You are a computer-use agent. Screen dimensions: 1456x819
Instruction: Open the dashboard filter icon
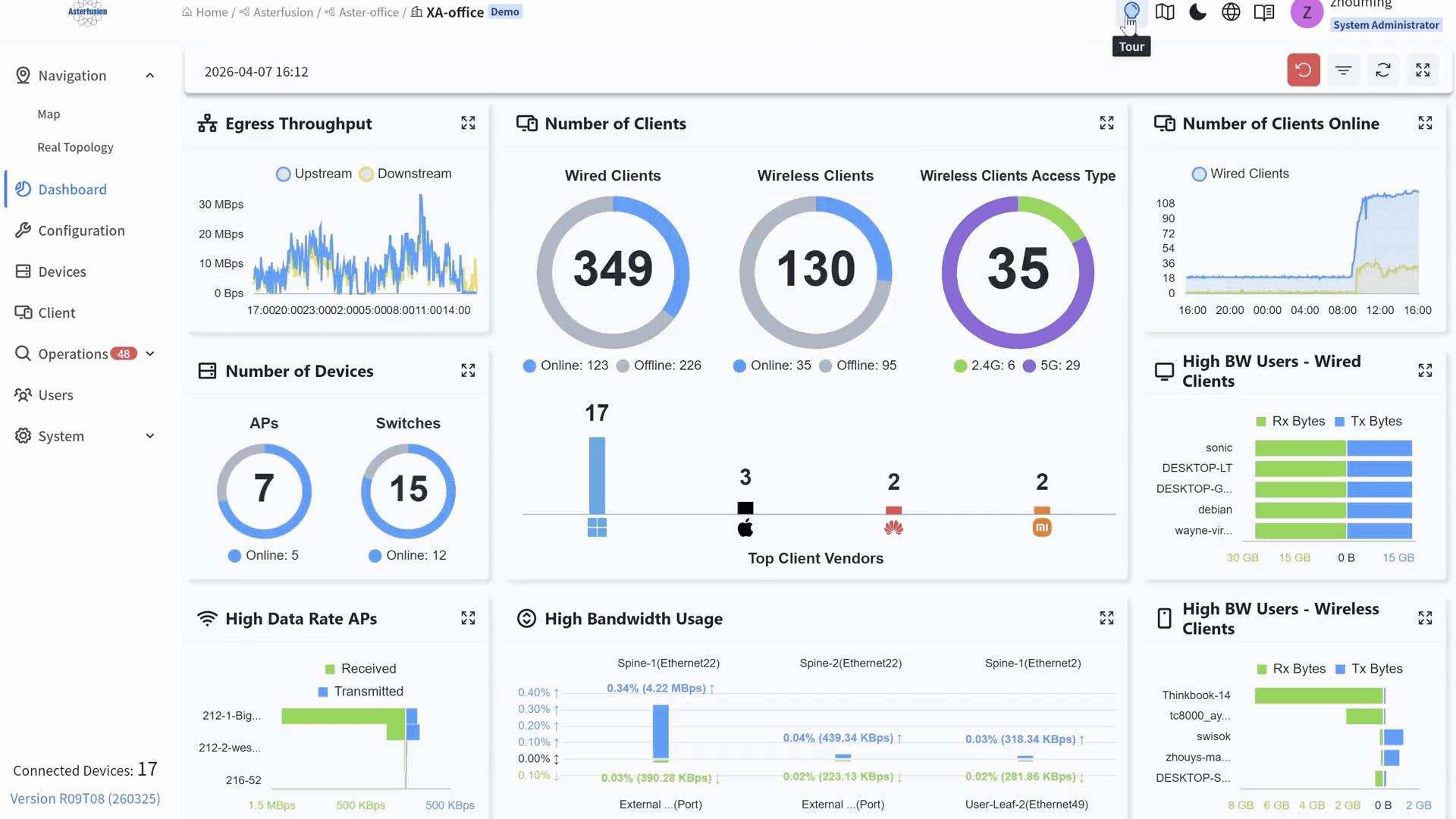(1343, 71)
